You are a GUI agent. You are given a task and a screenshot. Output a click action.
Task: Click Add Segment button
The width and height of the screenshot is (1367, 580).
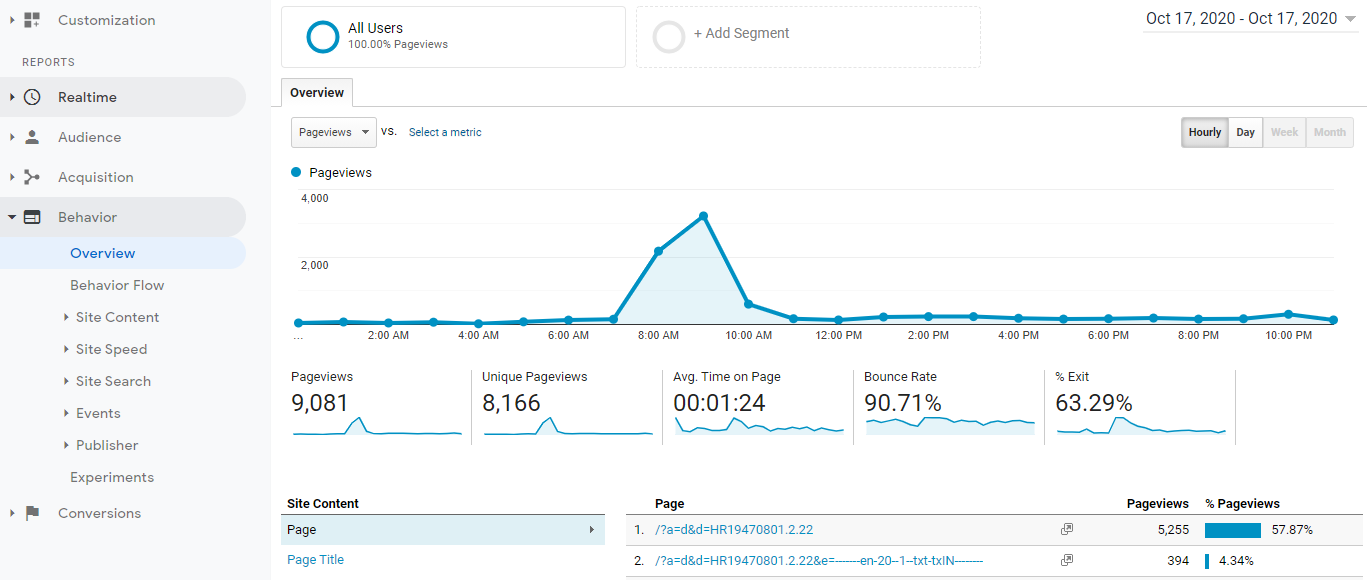click(x=741, y=34)
